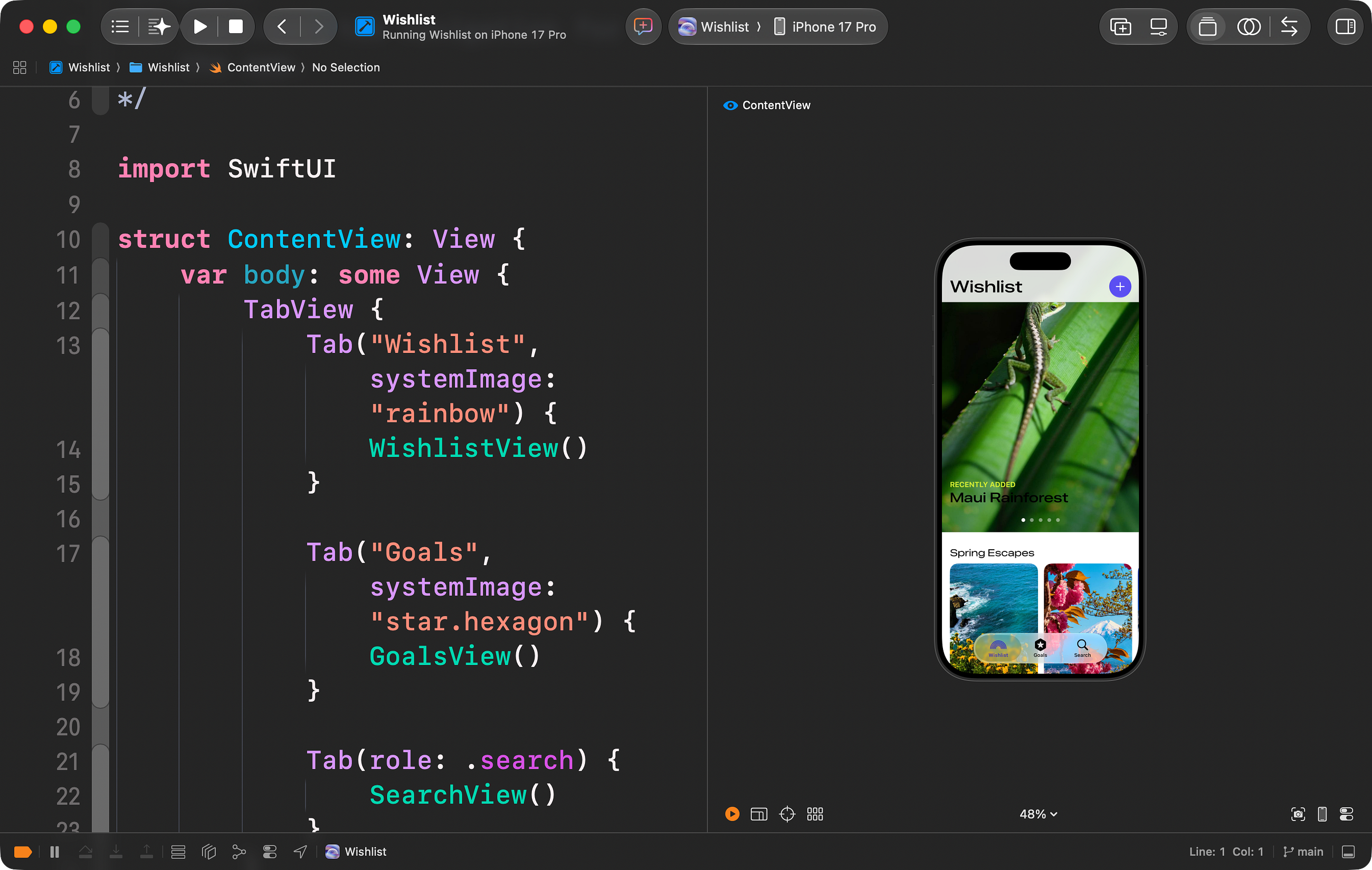Toggle breakpoints orange tag icon

22,852
